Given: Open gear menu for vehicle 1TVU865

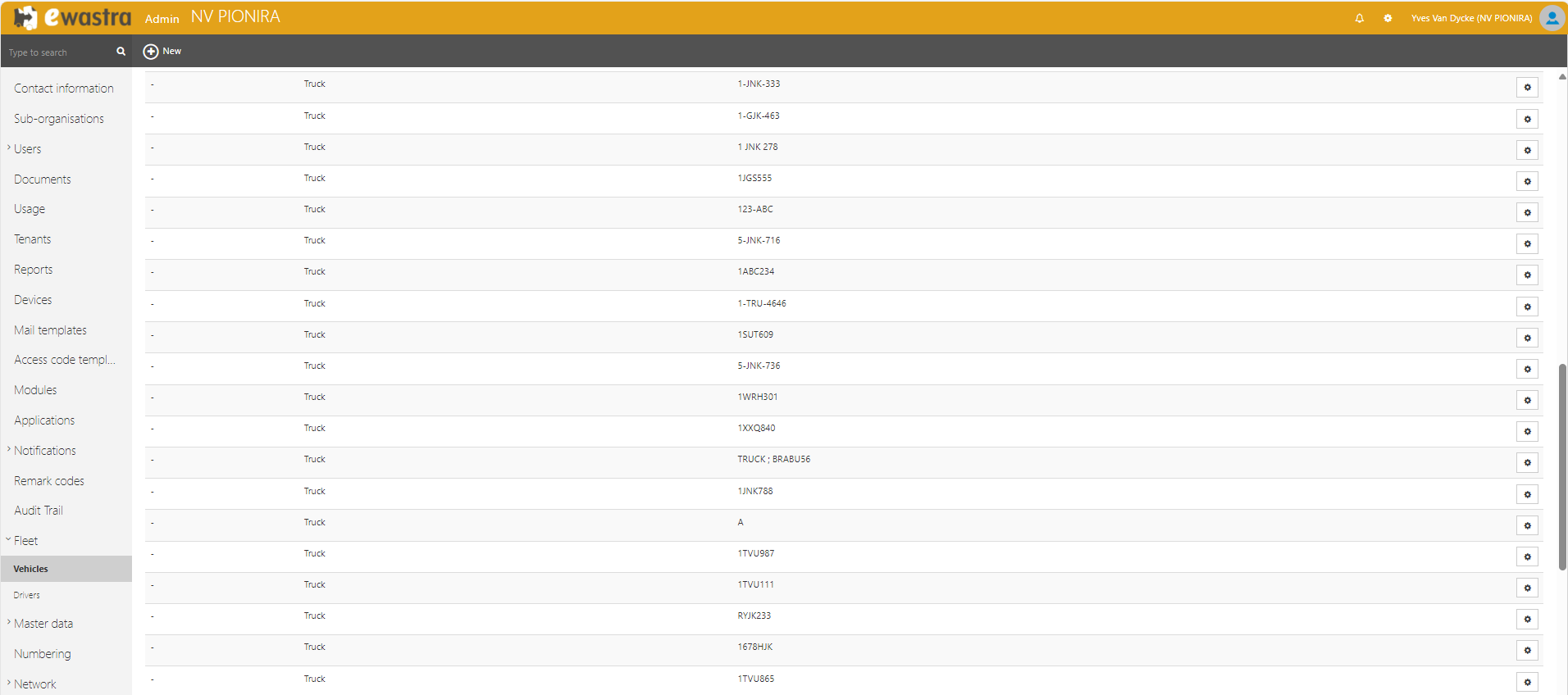Looking at the screenshot, I should (1527, 682).
